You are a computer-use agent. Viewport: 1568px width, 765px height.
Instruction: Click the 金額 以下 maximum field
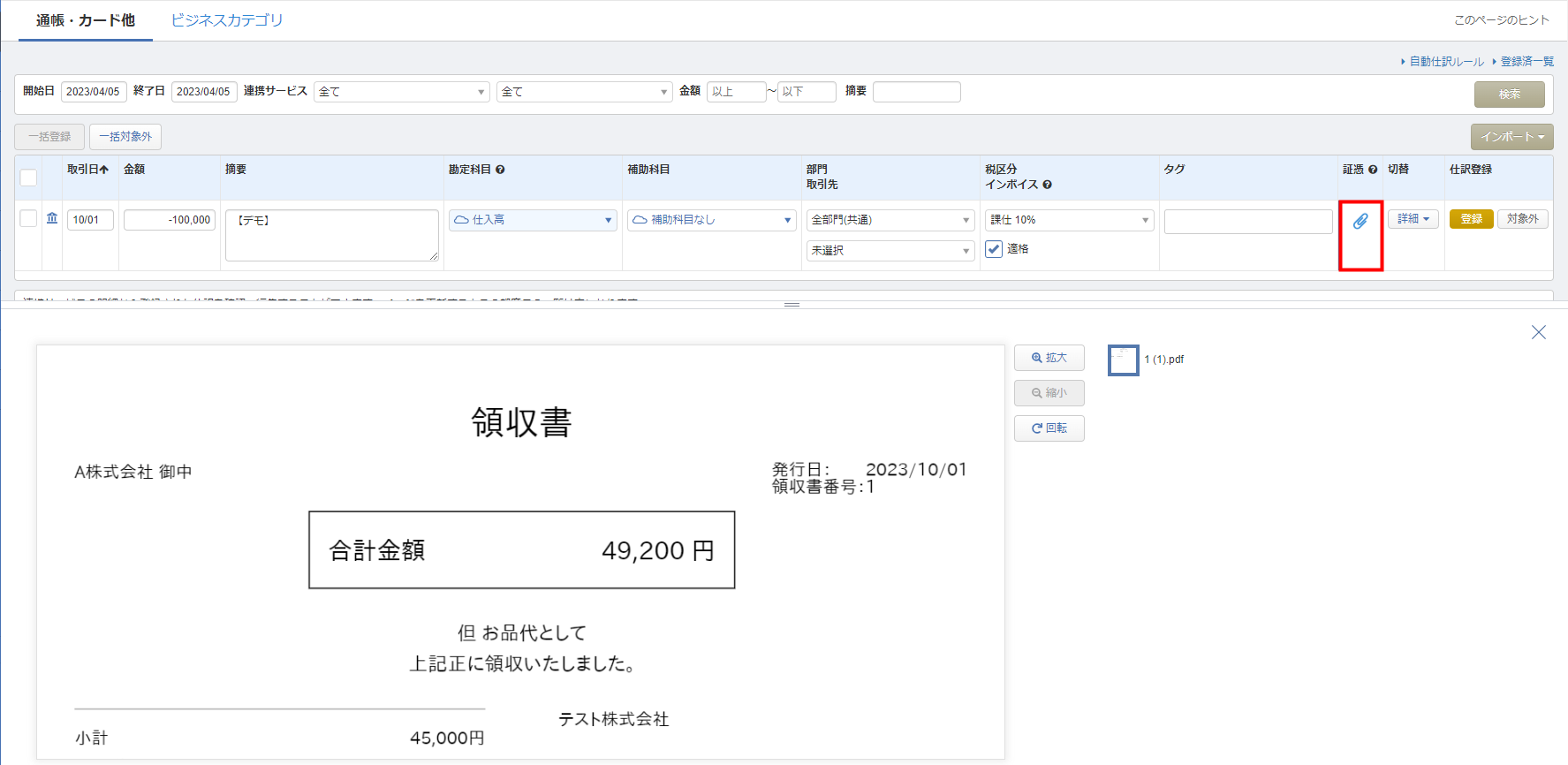[807, 92]
